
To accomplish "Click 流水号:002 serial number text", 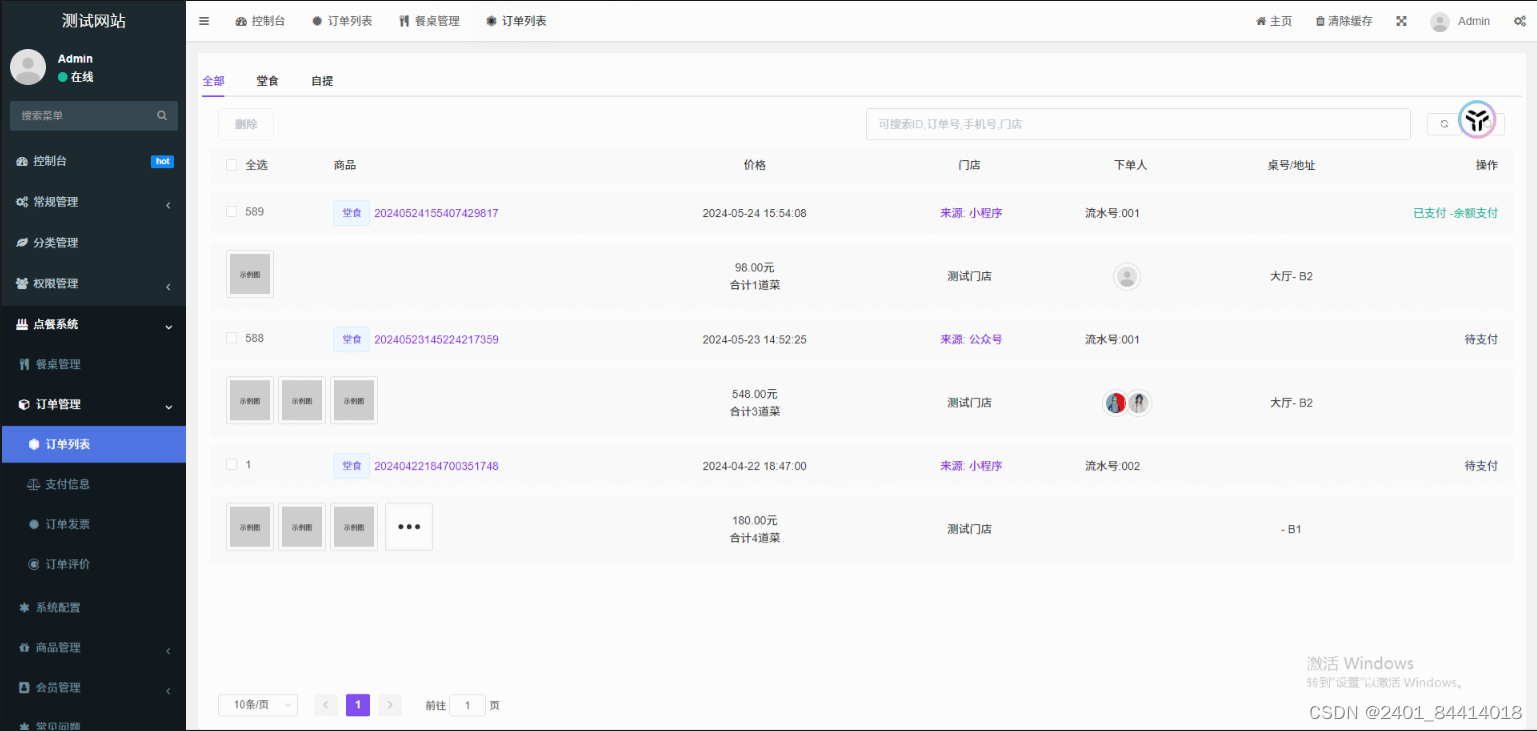I will (1112, 466).
